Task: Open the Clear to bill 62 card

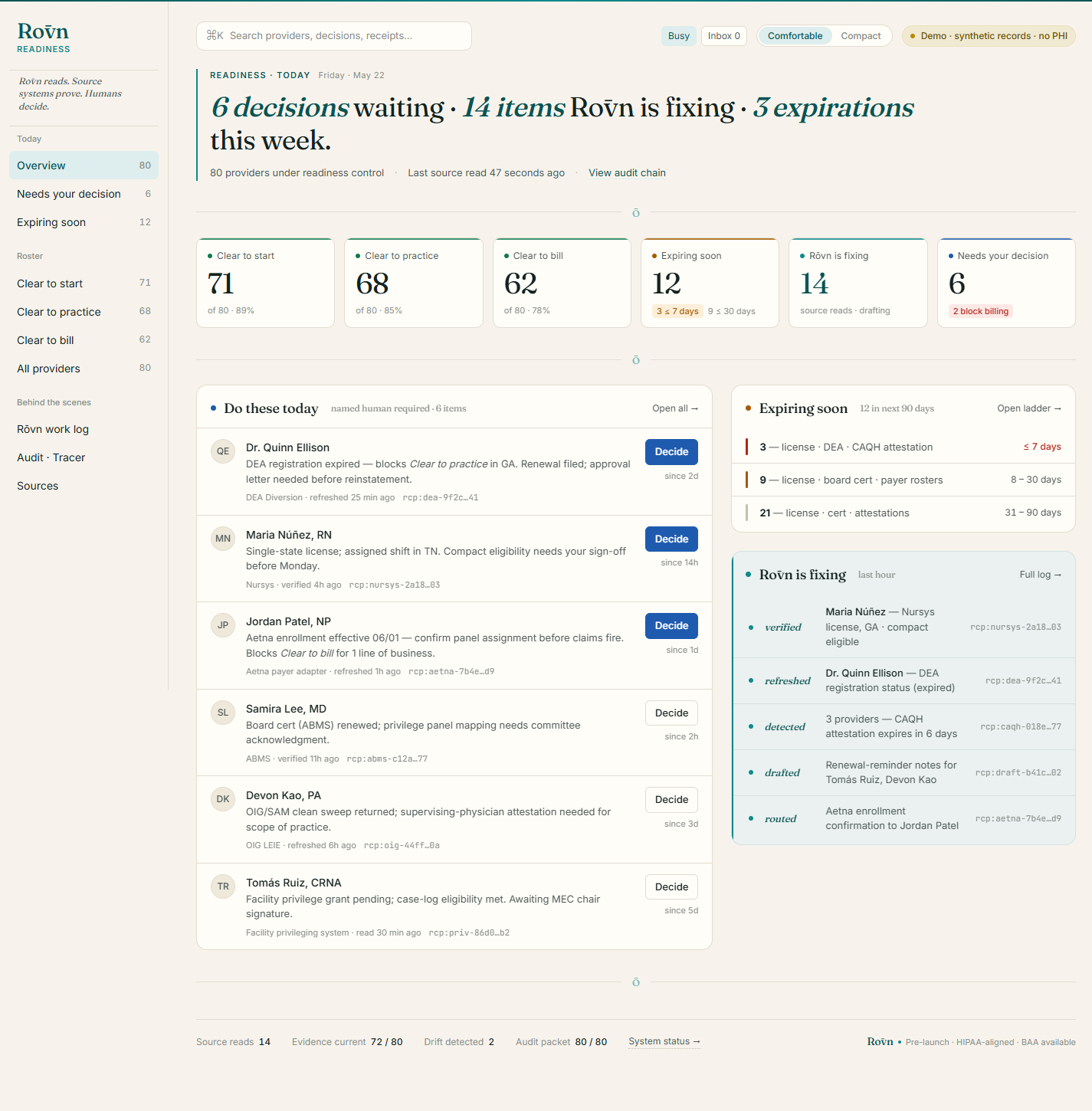Action: [x=562, y=283]
